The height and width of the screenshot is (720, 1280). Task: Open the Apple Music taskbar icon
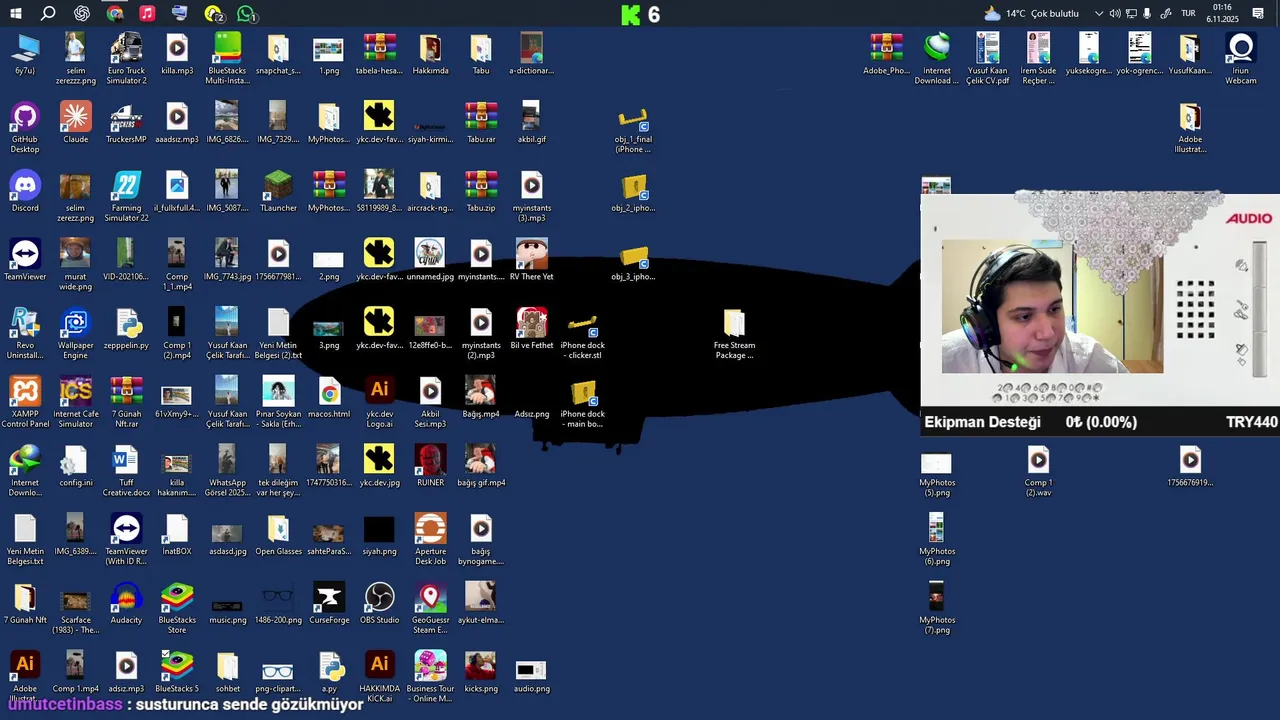[x=147, y=14]
